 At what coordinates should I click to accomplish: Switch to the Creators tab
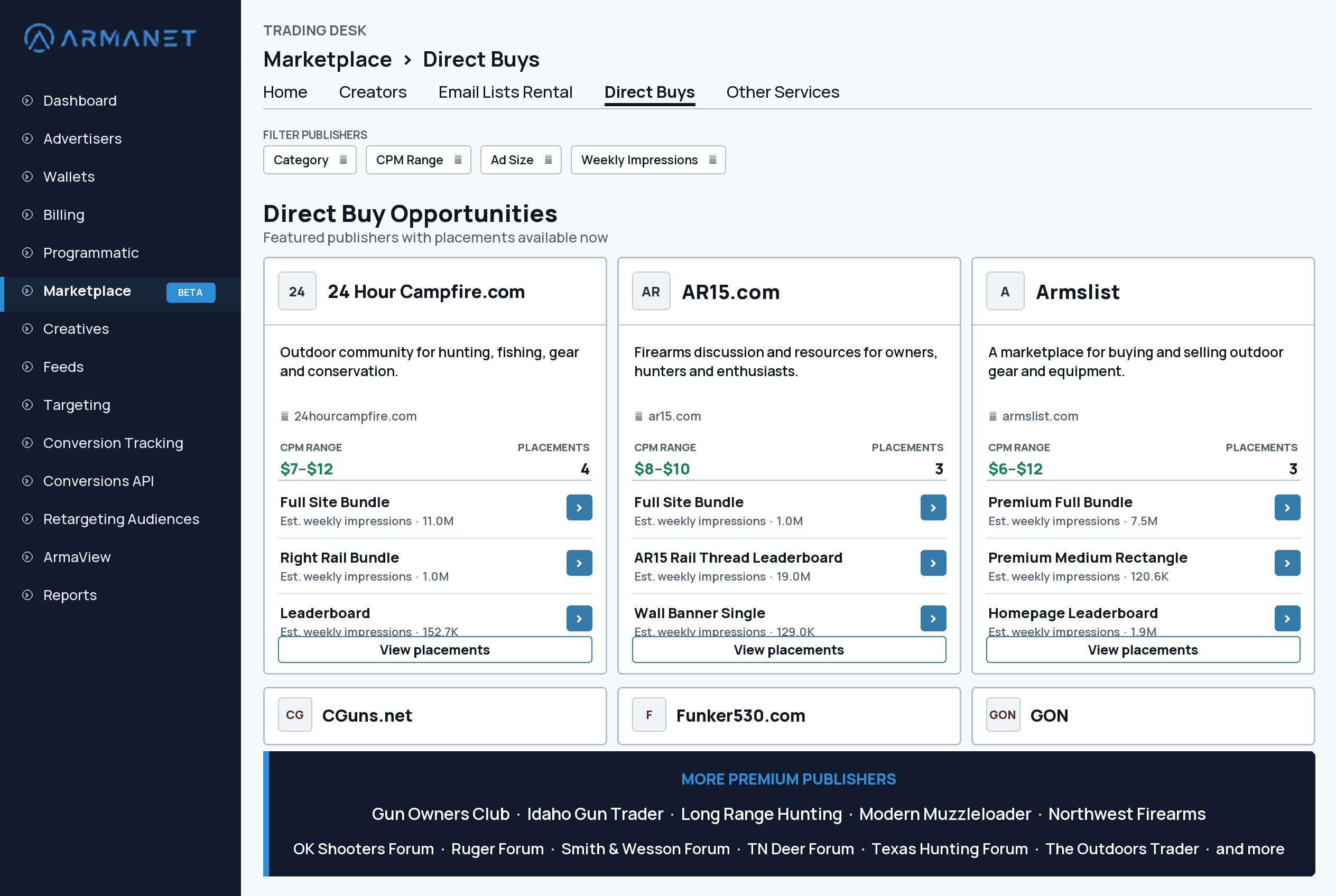[373, 92]
